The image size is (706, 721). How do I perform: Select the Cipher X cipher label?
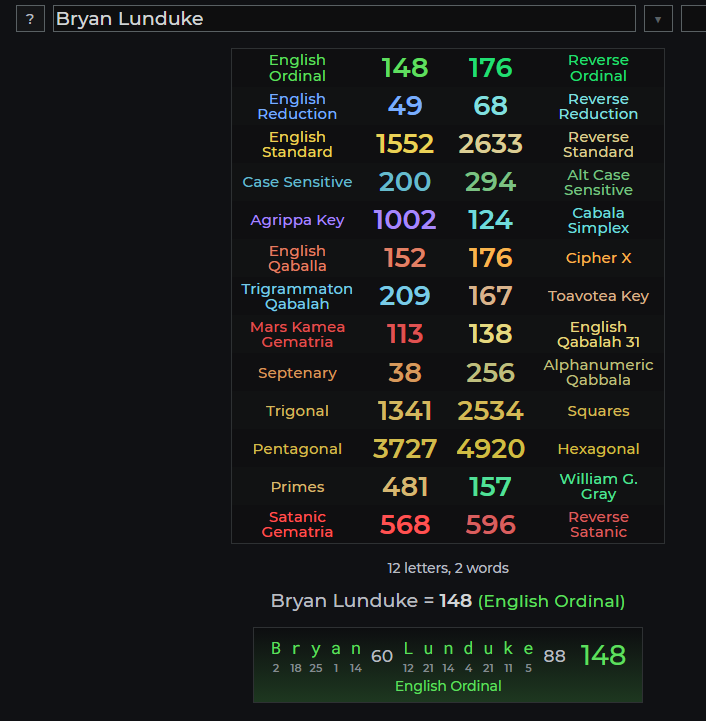[598, 258]
